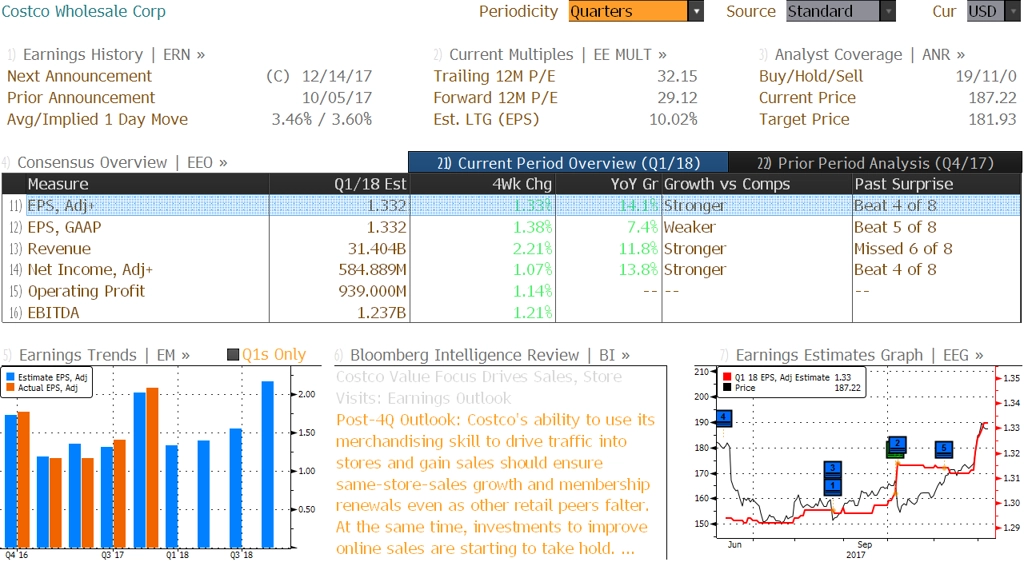Click event marker 4 on estimates graph
This screenshot has width=1024, height=562.
pos(723,417)
